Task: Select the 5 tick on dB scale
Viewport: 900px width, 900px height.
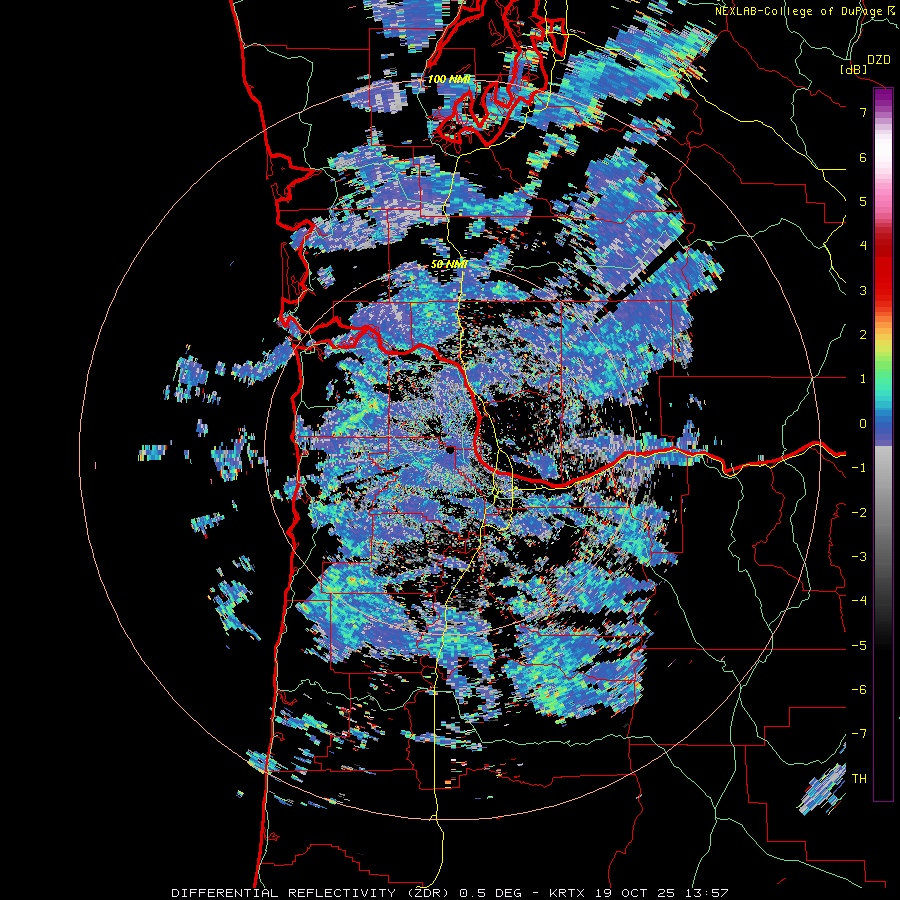Action: [863, 201]
